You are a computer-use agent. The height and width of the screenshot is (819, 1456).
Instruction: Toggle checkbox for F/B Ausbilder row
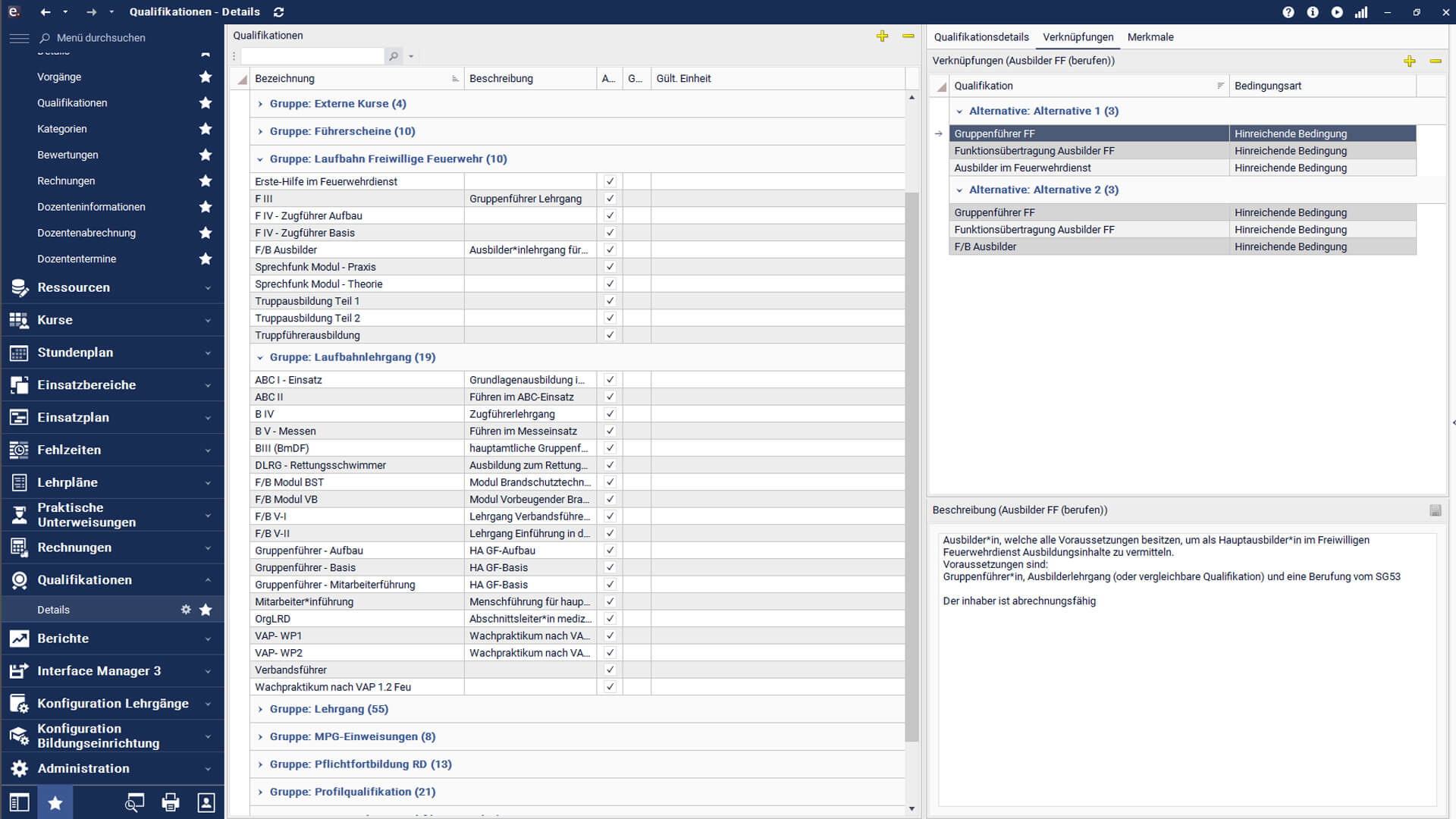pyautogui.click(x=610, y=249)
